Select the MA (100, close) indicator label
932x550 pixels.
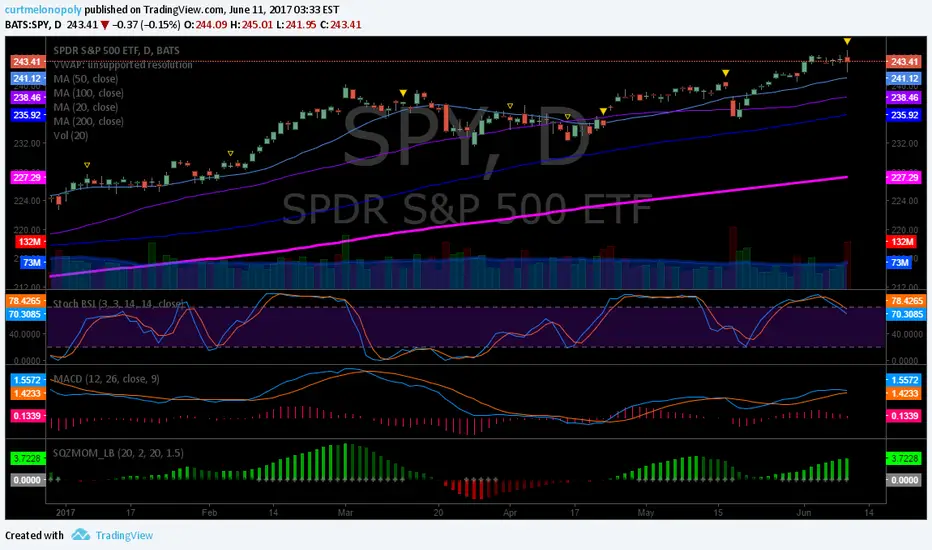pyautogui.click(x=89, y=93)
